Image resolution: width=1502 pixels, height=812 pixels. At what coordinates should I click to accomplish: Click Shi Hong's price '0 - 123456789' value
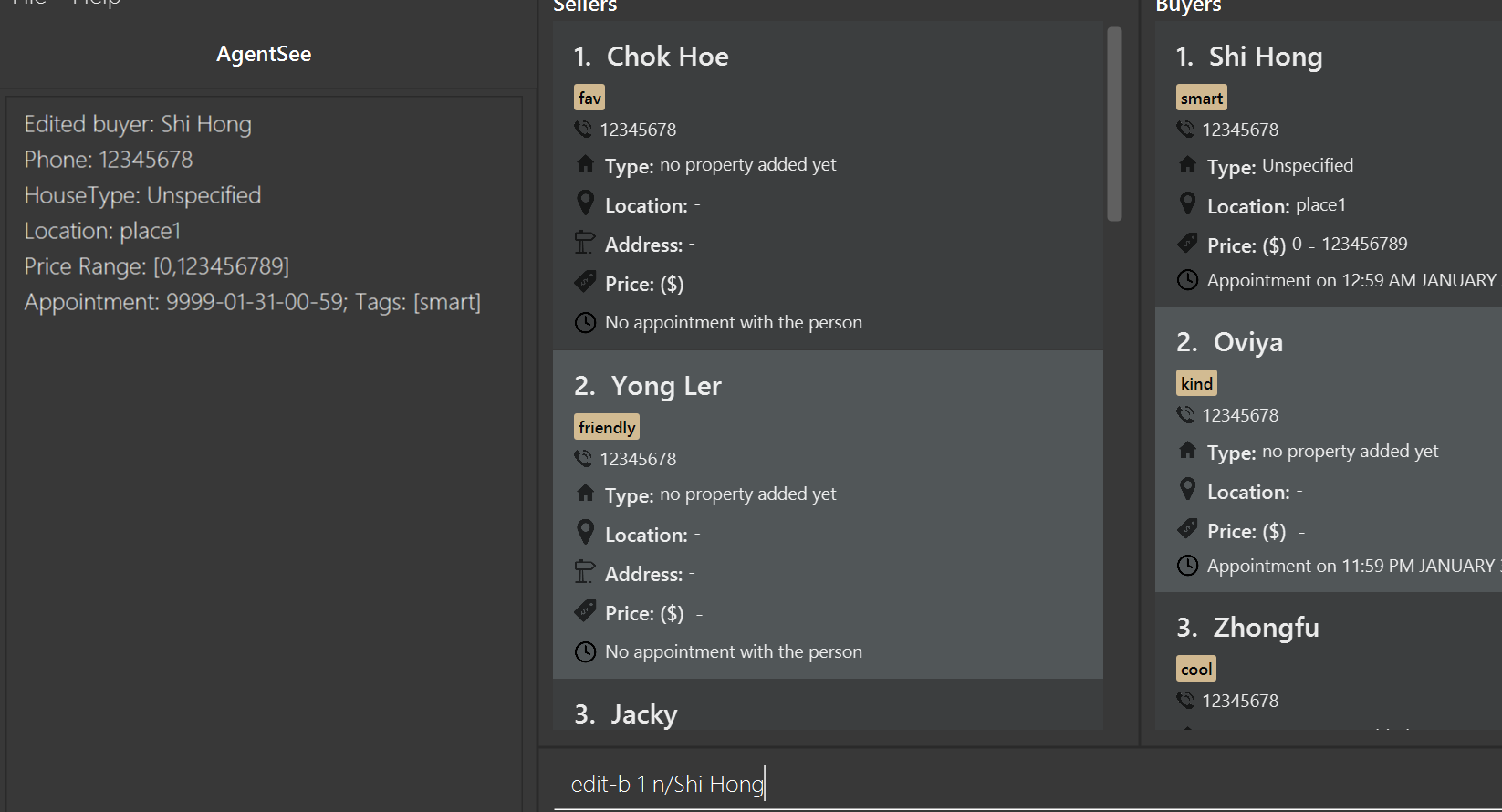point(1350,244)
